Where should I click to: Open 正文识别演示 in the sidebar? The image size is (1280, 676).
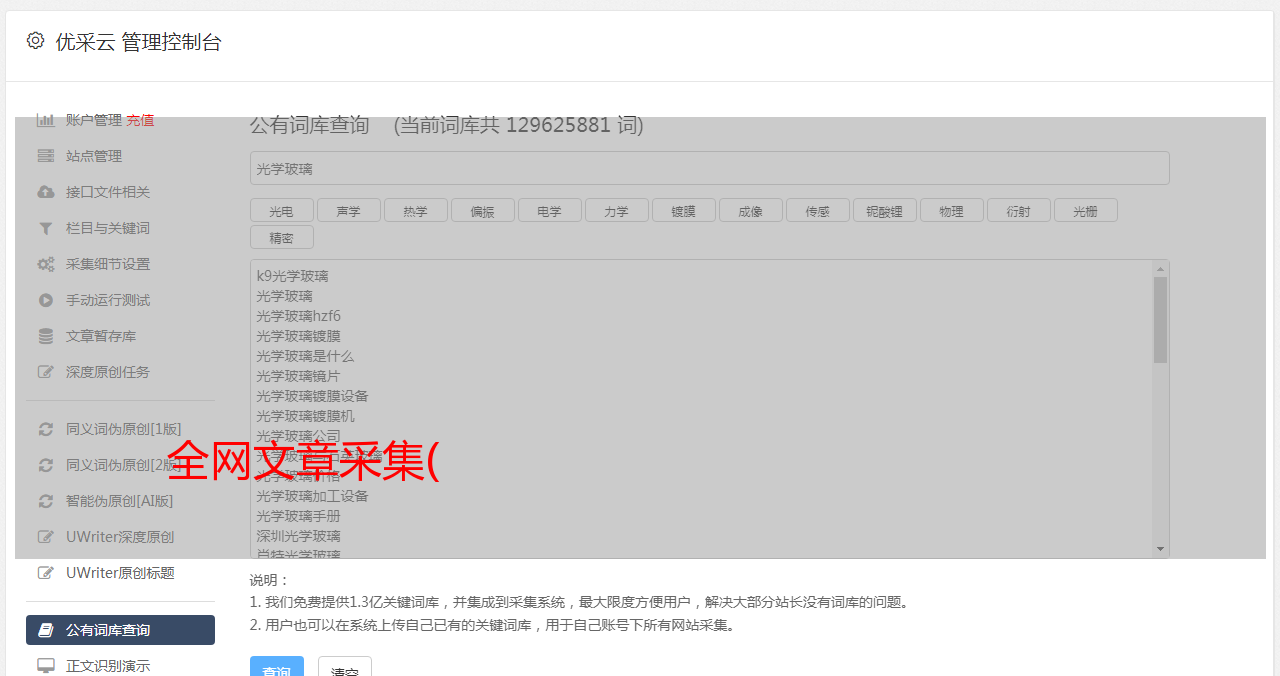(108, 665)
